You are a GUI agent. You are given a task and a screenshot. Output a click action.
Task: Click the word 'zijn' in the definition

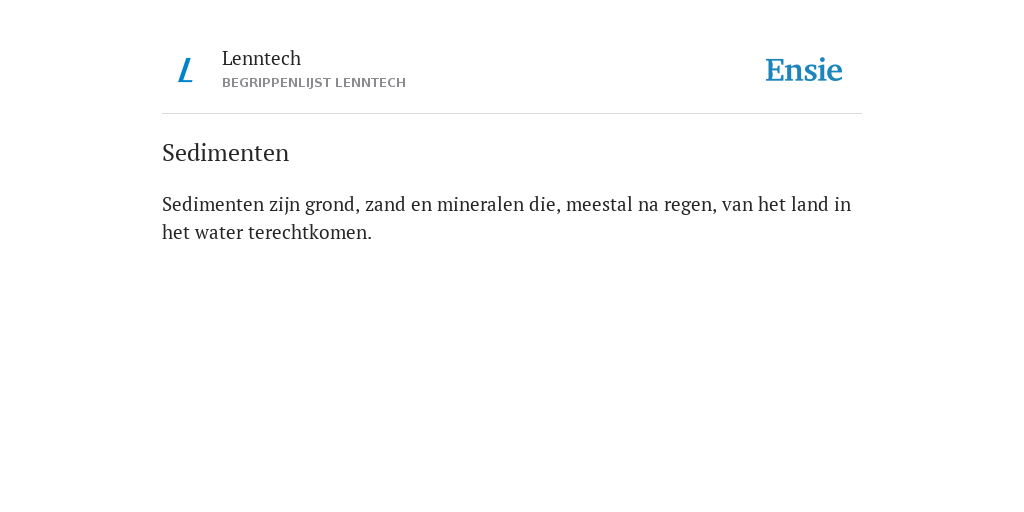285,204
